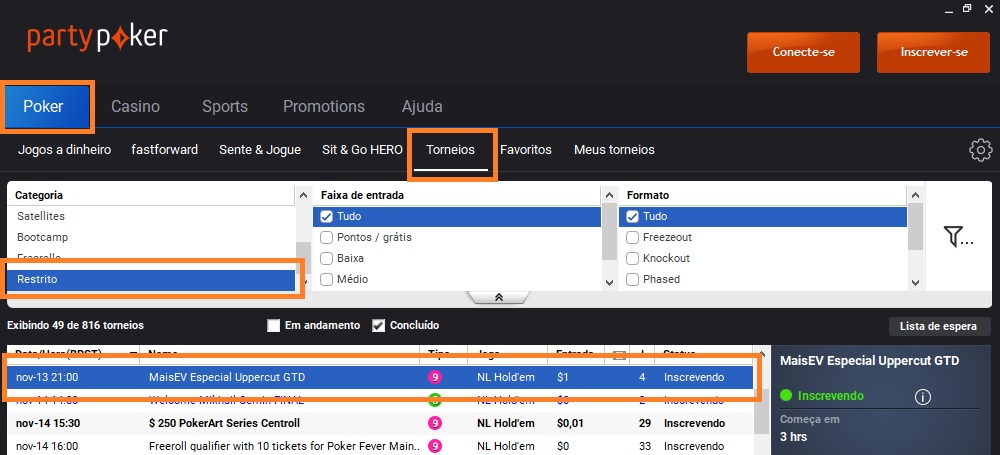Viewport: 1000px width, 455px height.
Task: Click the Inscrever-se sign-up button
Action: (x=934, y=52)
